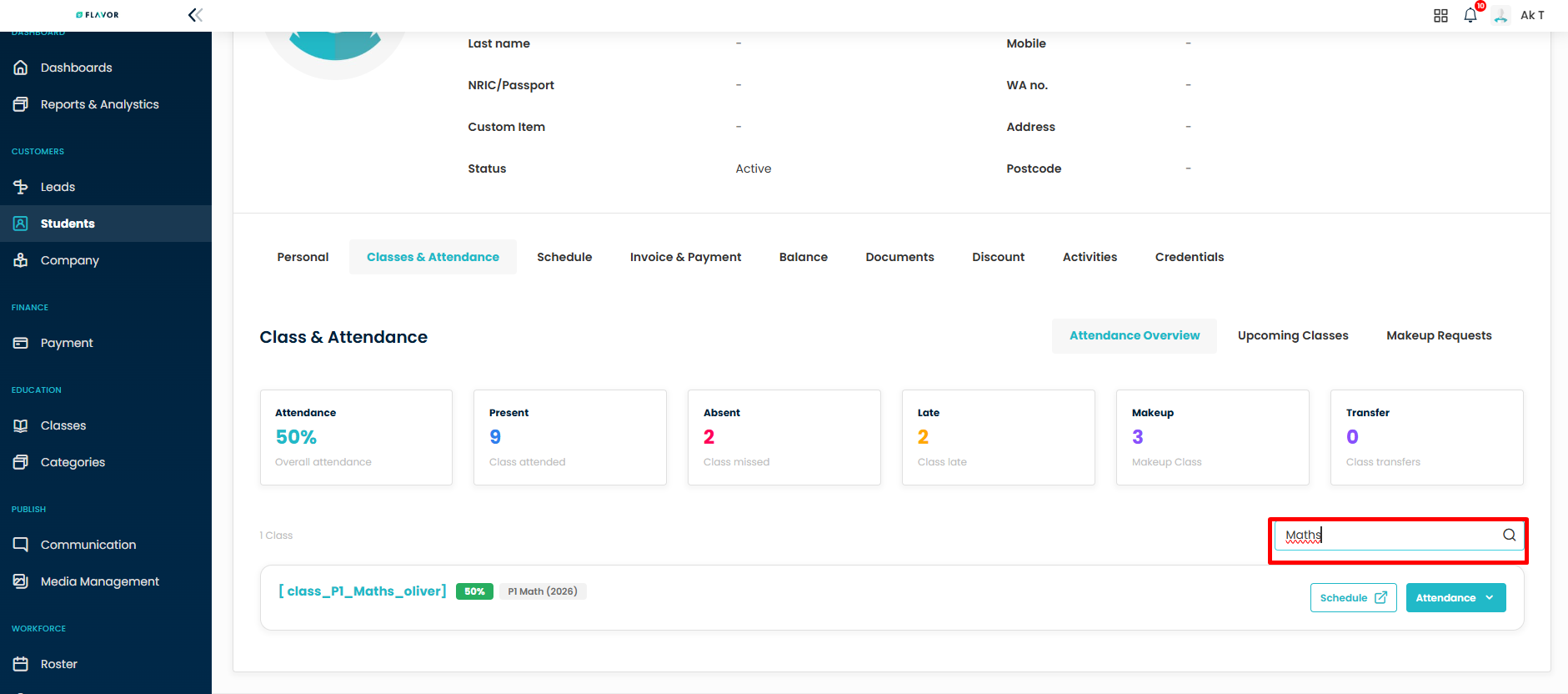
Task: Select Classes & Attendance tab
Action: 433,257
